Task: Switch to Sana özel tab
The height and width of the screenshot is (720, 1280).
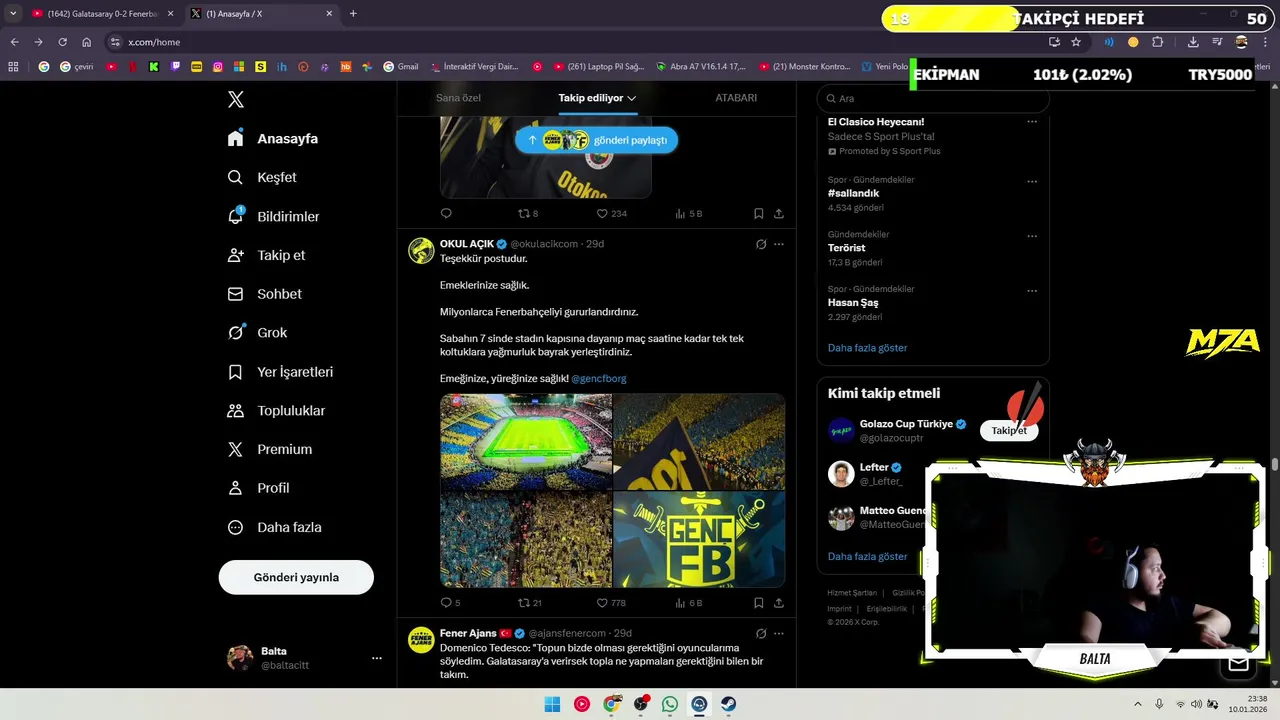Action: 458,98
